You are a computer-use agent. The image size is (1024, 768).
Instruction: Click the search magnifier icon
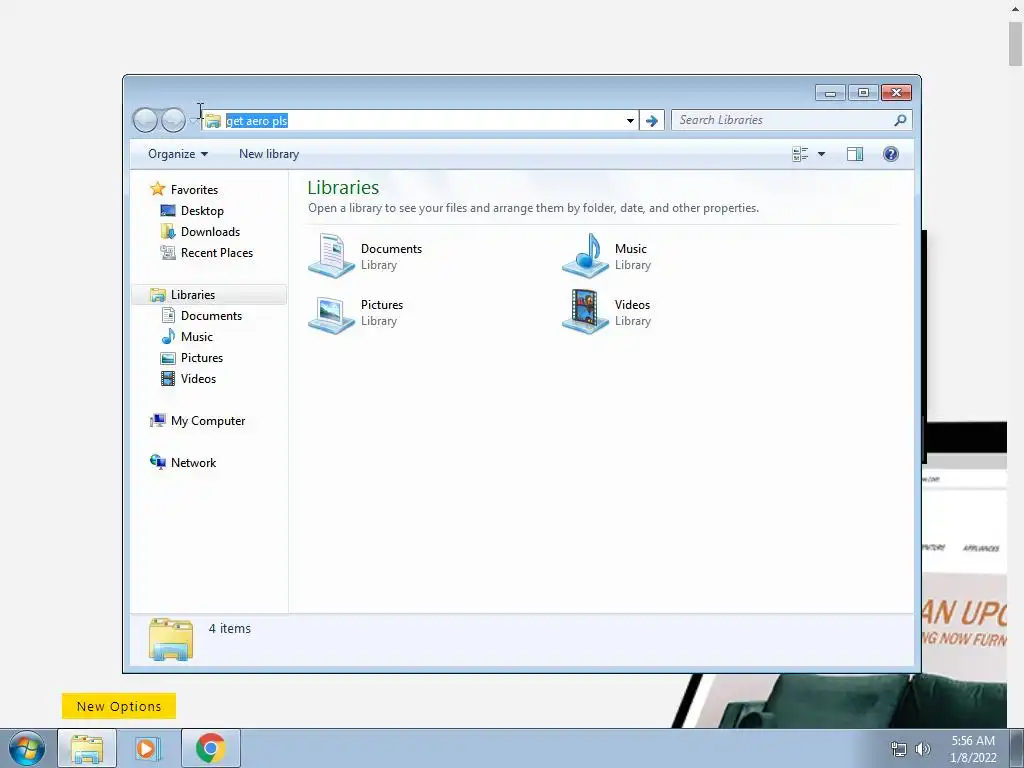(900, 120)
